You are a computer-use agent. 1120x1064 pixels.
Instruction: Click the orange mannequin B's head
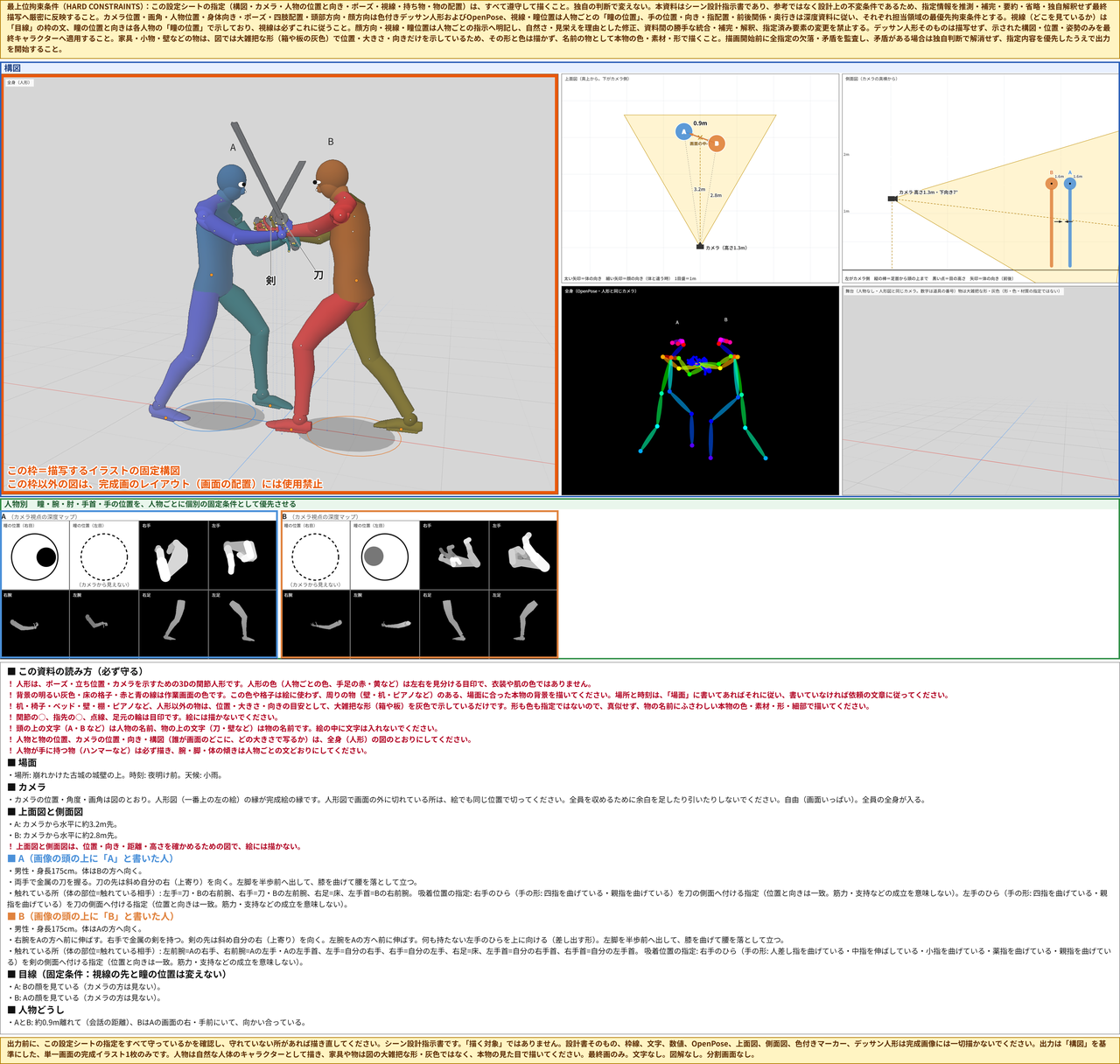(332, 180)
